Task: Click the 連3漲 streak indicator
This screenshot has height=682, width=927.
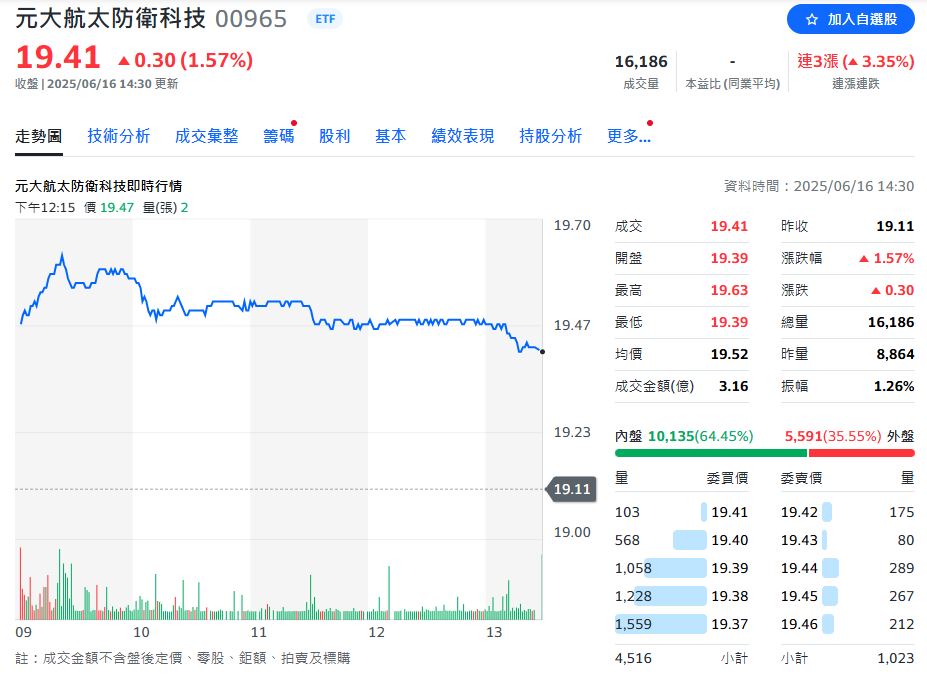Action: [855, 61]
